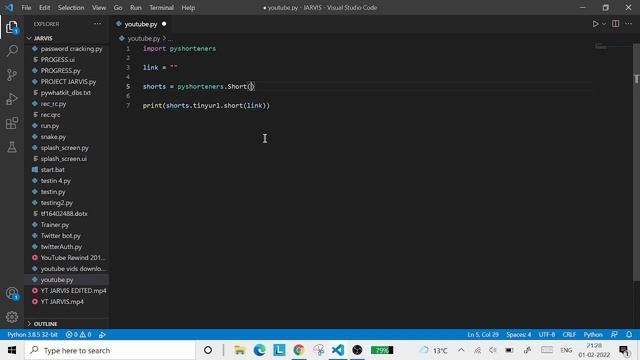This screenshot has height=360, width=640.
Task: Click the editor vertical scrollbar
Action: coord(636,161)
